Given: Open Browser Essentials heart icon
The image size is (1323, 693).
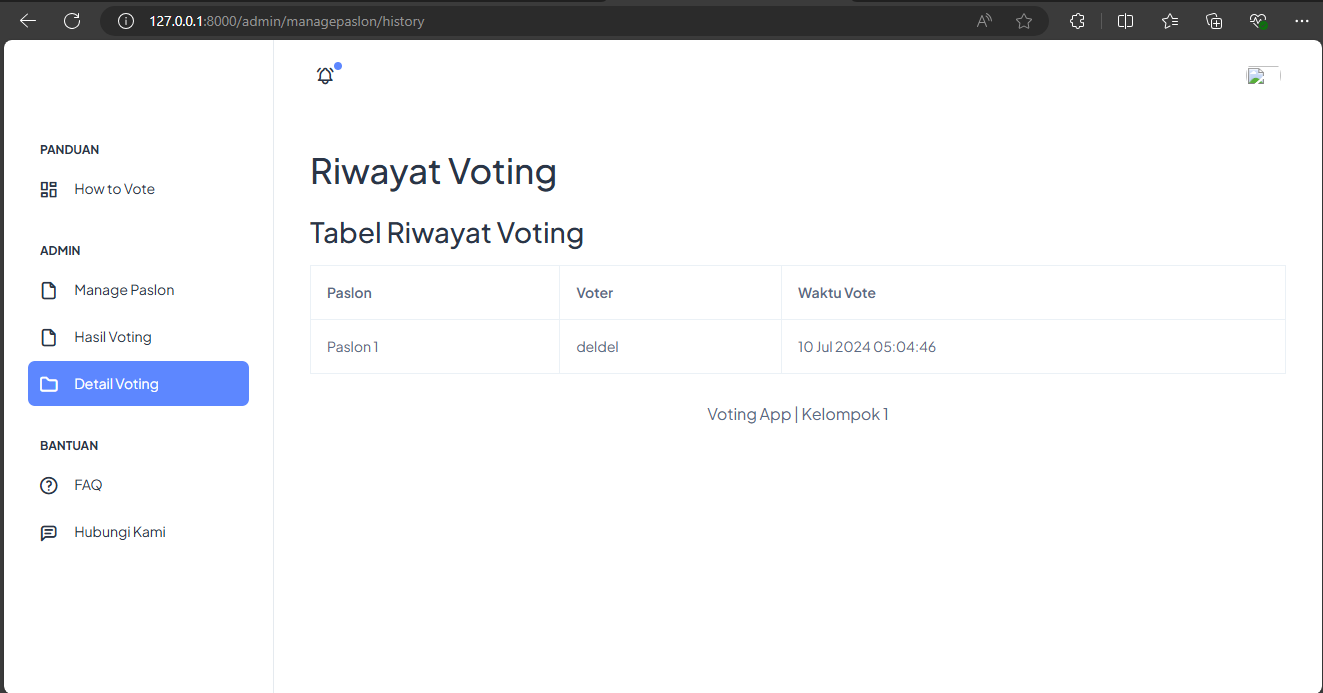Looking at the screenshot, I should pos(1258,21).
